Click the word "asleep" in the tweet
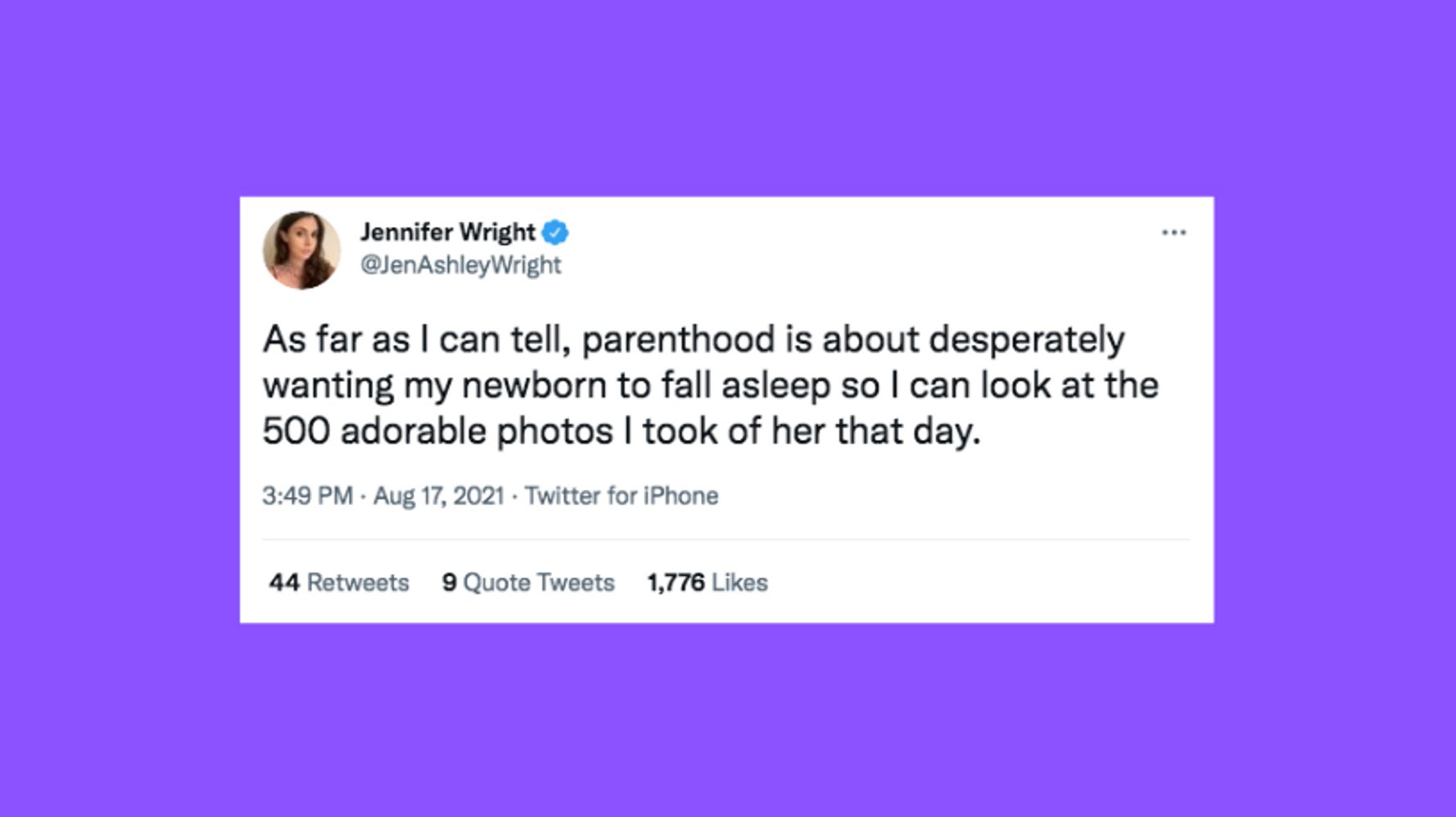This screenshot has height=817, width=1456. 775,386
